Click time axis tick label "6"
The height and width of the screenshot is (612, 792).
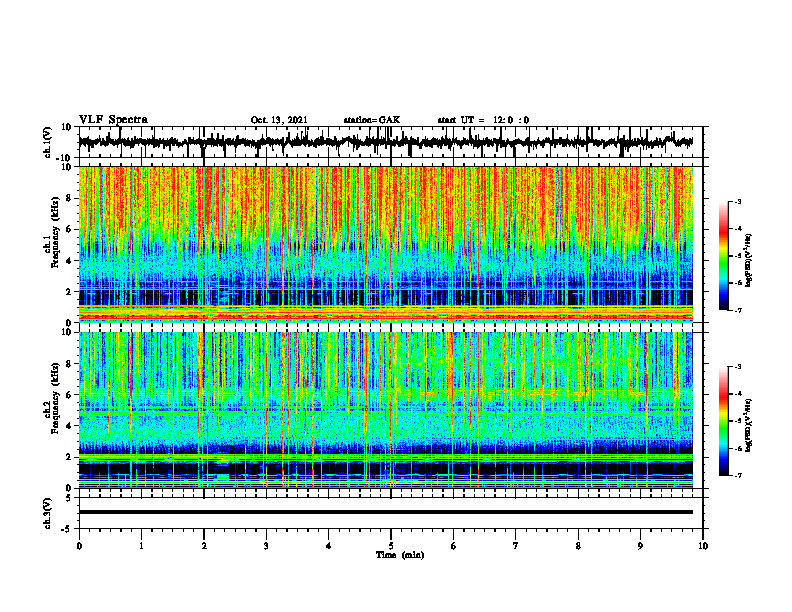point(454,546)
